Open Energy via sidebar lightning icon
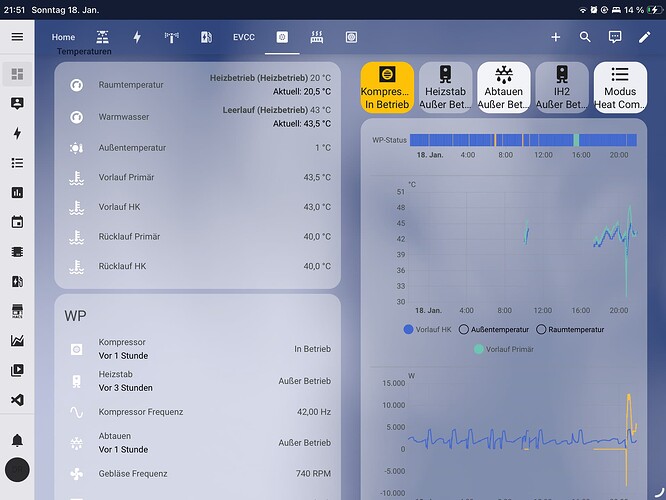666x500 pixels. [x=17, y=133]
